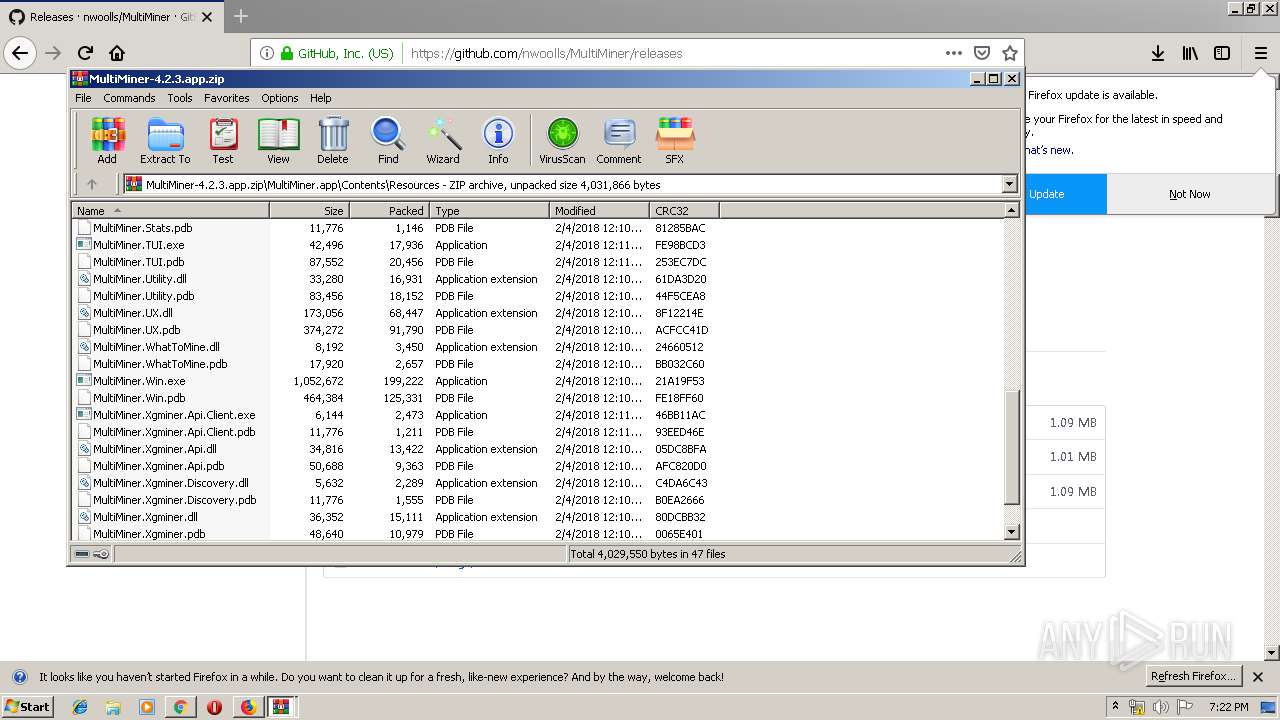Click Firefox back navigation button

click(20, 53)
